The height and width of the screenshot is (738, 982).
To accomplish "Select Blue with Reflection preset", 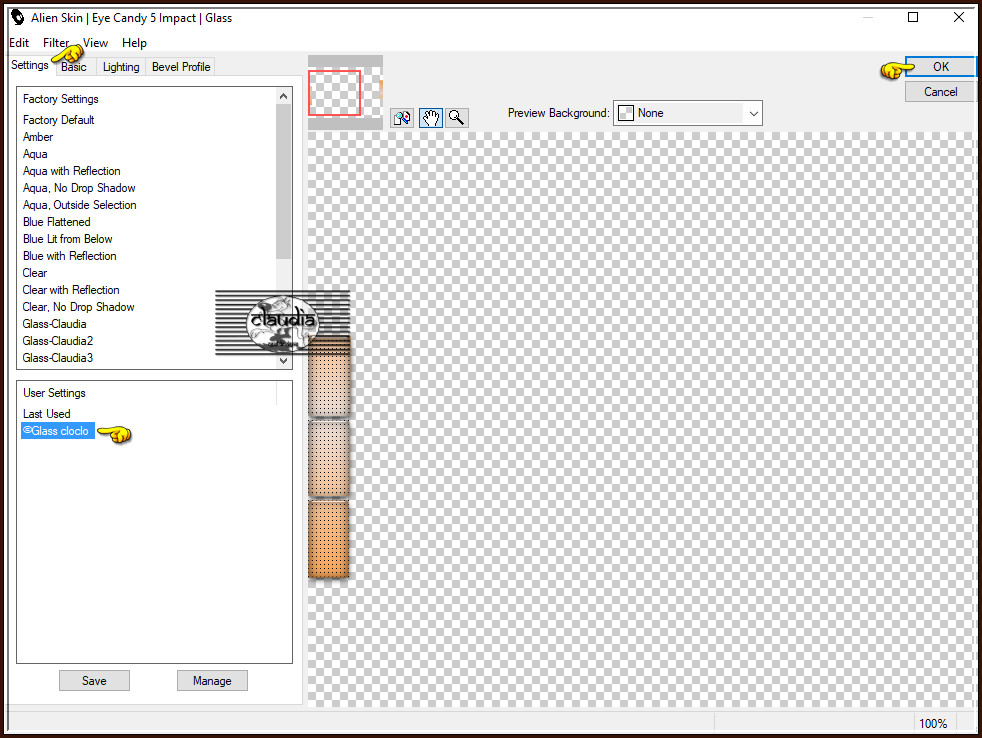I will [x=70, y=256].
